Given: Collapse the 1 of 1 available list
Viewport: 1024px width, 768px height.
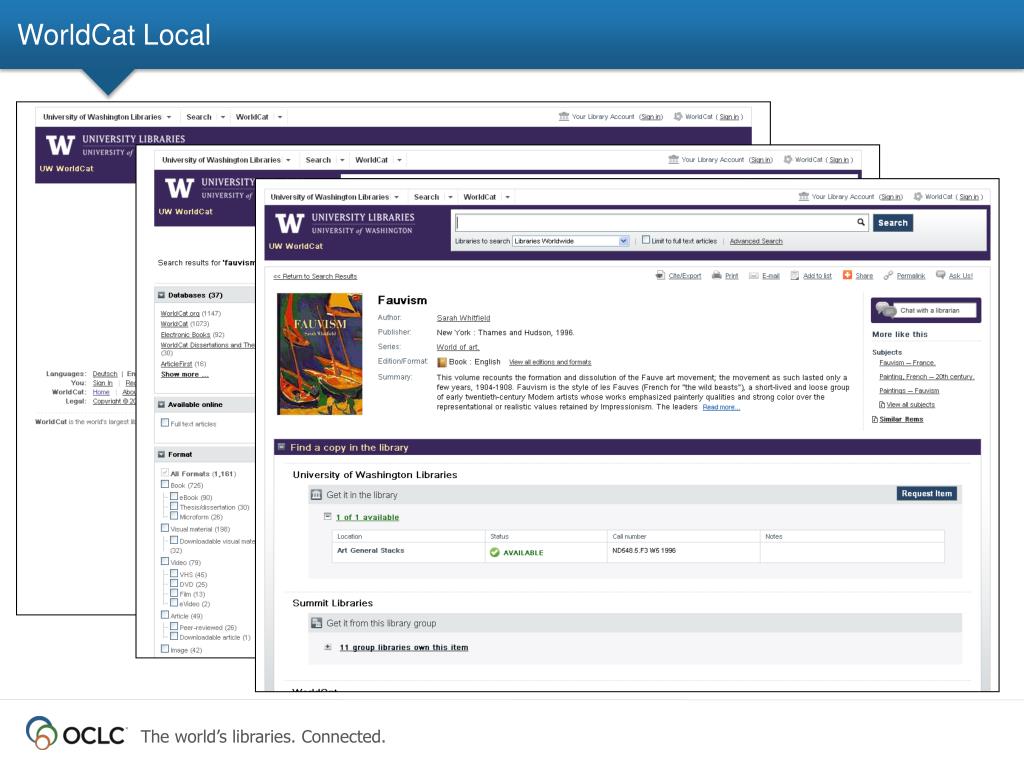Looking at the screenshot, I should click(327, 517).
